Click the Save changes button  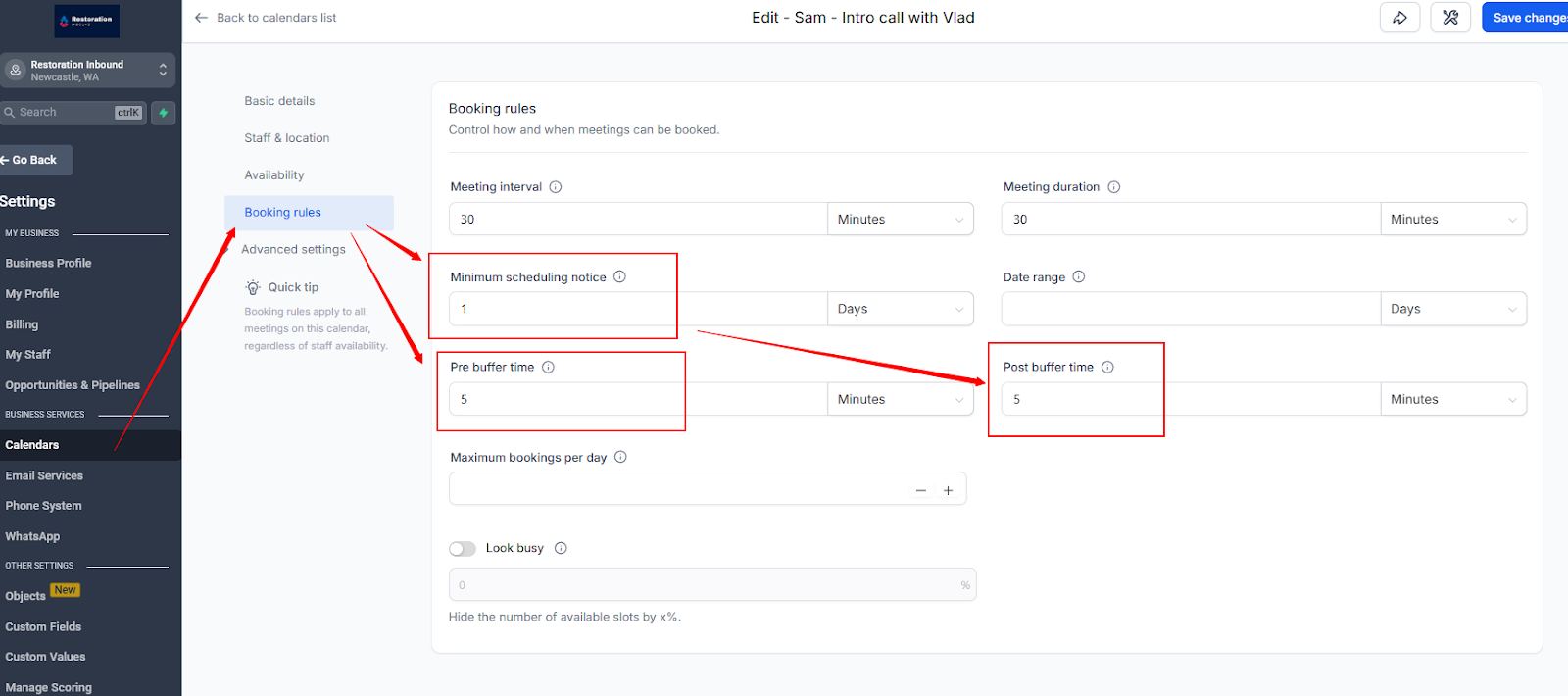click(x=1527, y=18)
